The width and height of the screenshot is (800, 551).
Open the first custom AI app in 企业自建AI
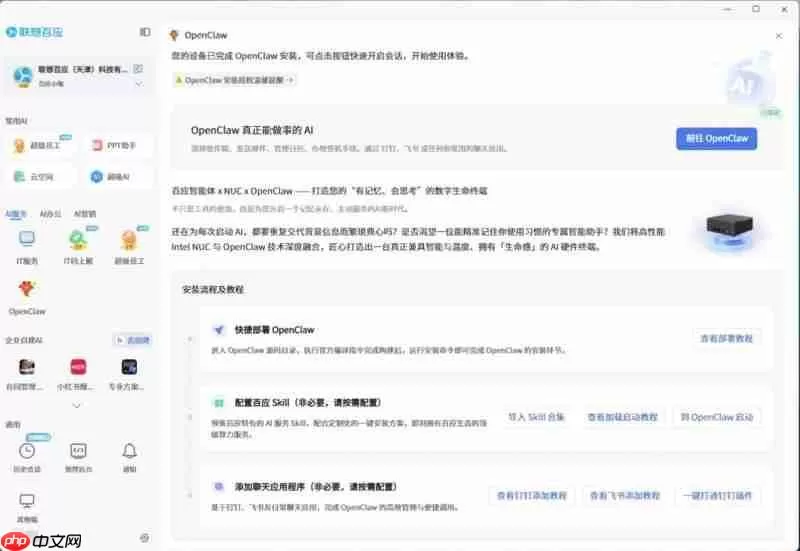pyautogui.click(x=27, y=366)
